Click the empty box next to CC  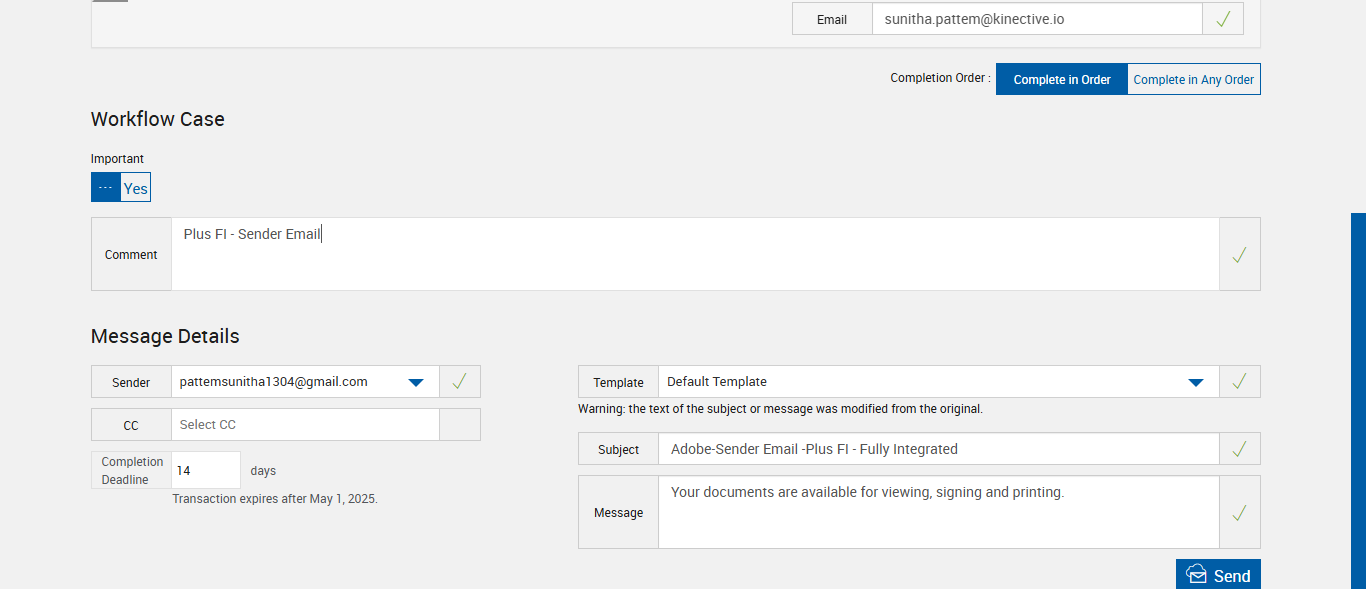click(460, 424)
